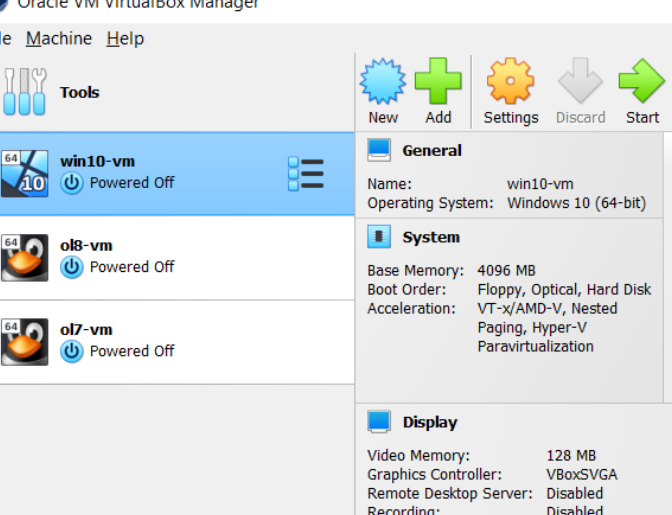672x515 pixels.
Task: Select the win10-vm machine name
Action: (x=97, y=161)
